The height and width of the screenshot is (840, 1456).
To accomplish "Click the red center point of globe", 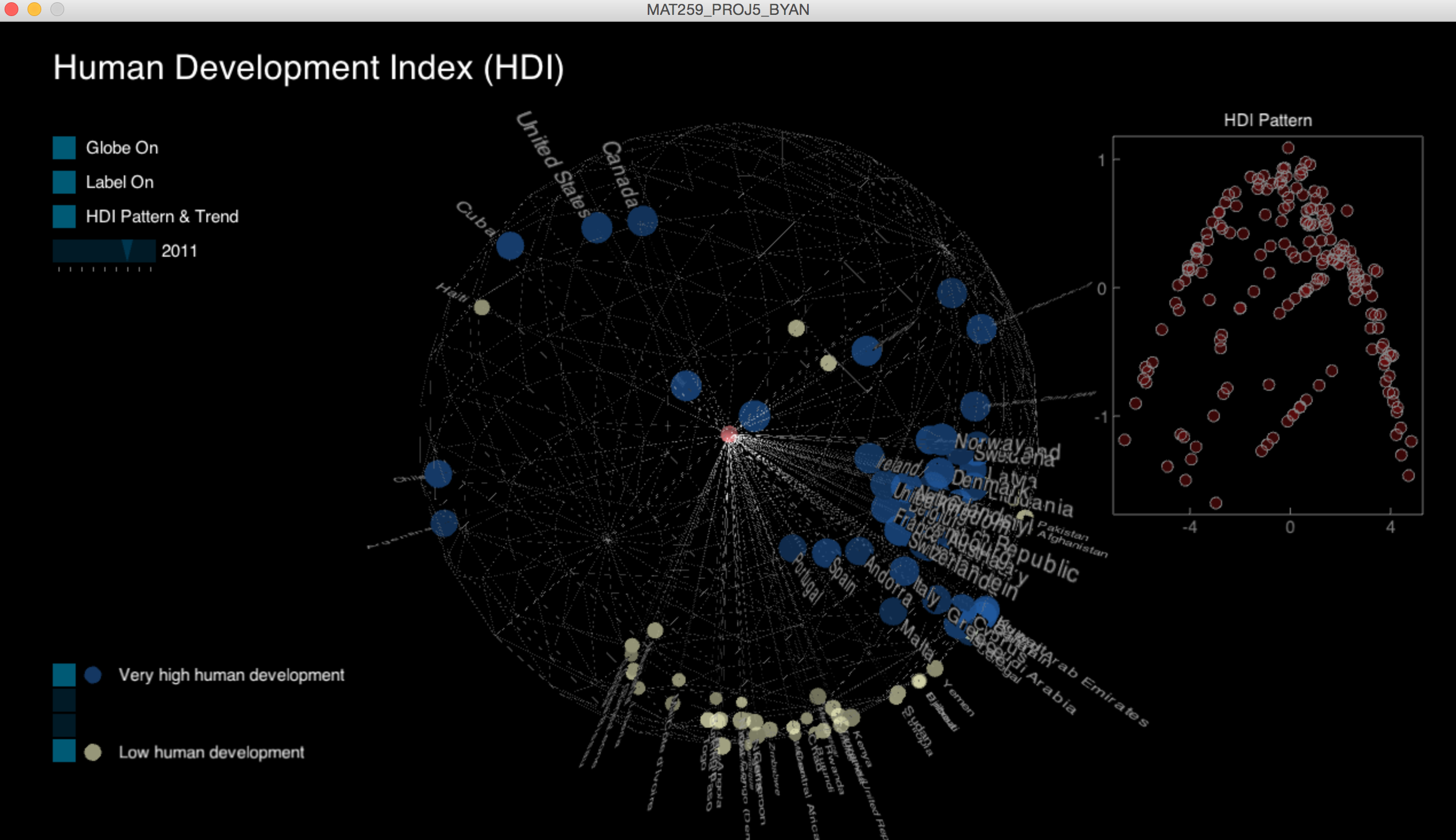I will pyautogui.click(x=729, y=434).
